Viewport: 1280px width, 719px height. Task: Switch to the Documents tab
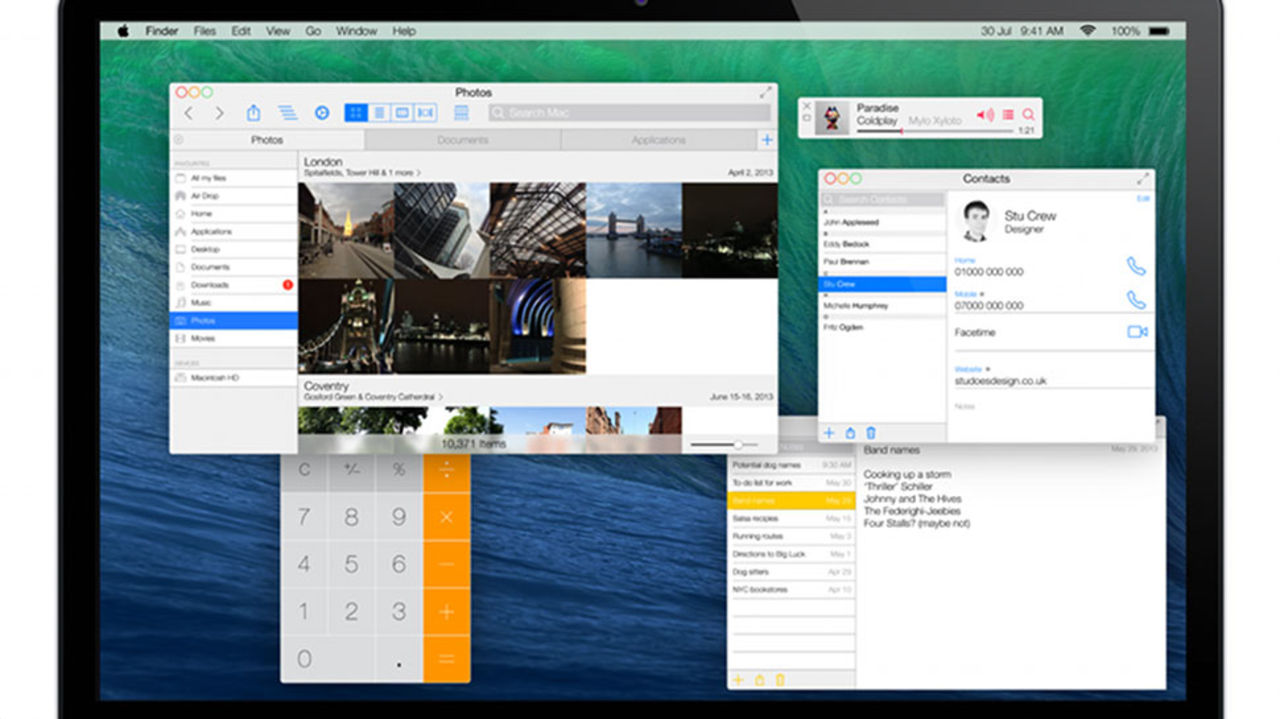pyautogui.click(x=462, y=140)
